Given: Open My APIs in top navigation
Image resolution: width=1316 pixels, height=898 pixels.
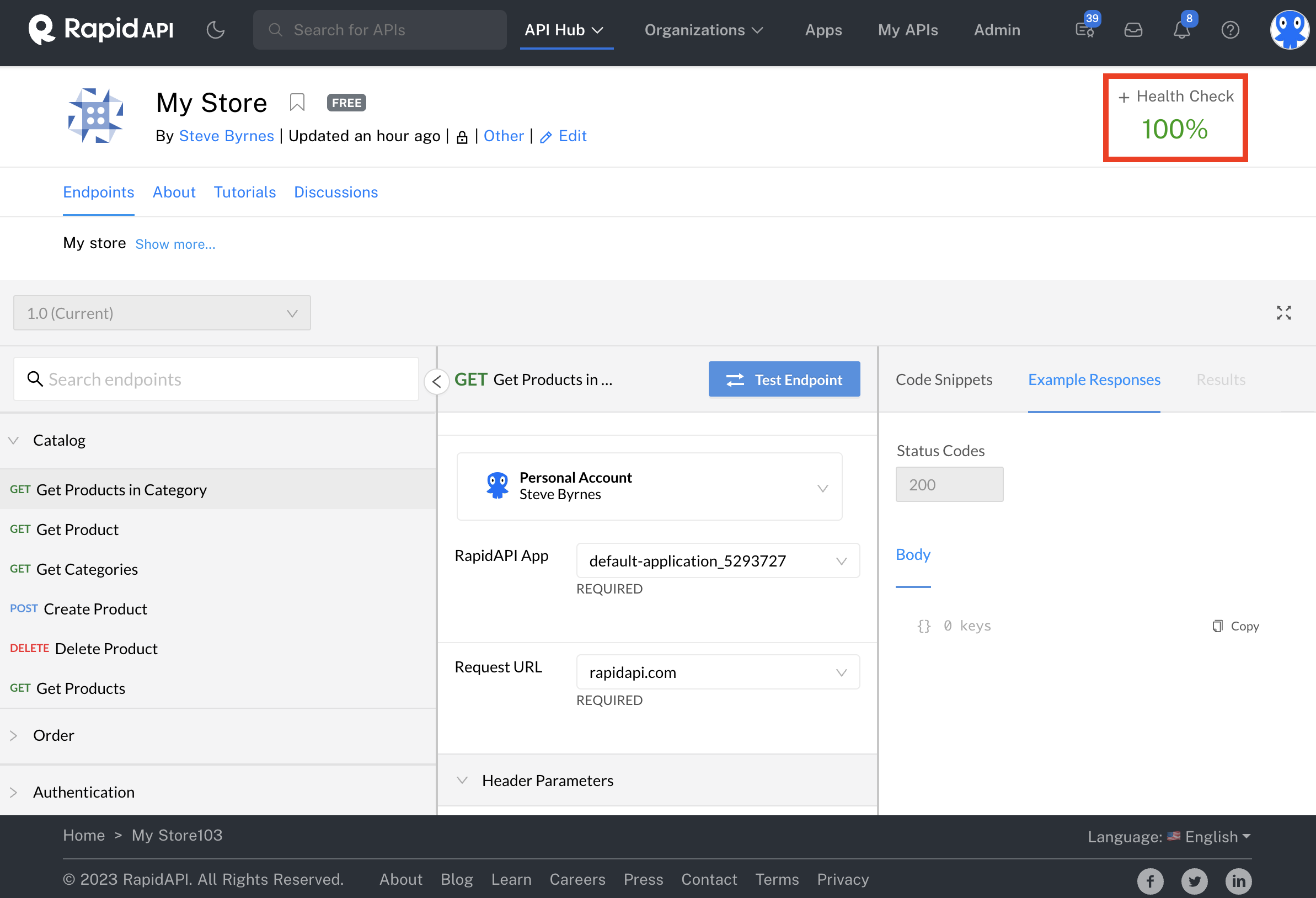Looking at the screenshot, I should pos(908,29).
